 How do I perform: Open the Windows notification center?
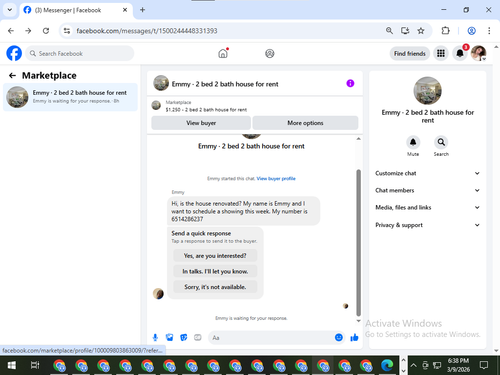click(x=484, y=365)
